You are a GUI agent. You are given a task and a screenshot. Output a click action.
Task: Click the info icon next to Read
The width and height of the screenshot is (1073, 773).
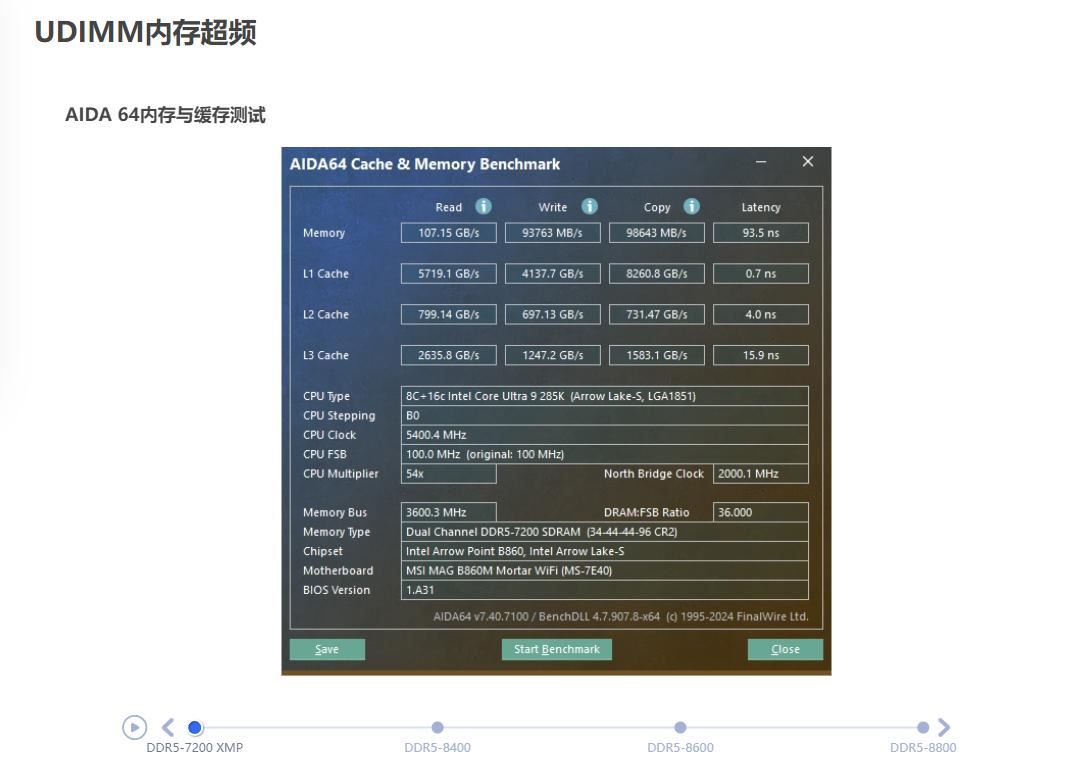pyautogui.click(x=483, y=206)
